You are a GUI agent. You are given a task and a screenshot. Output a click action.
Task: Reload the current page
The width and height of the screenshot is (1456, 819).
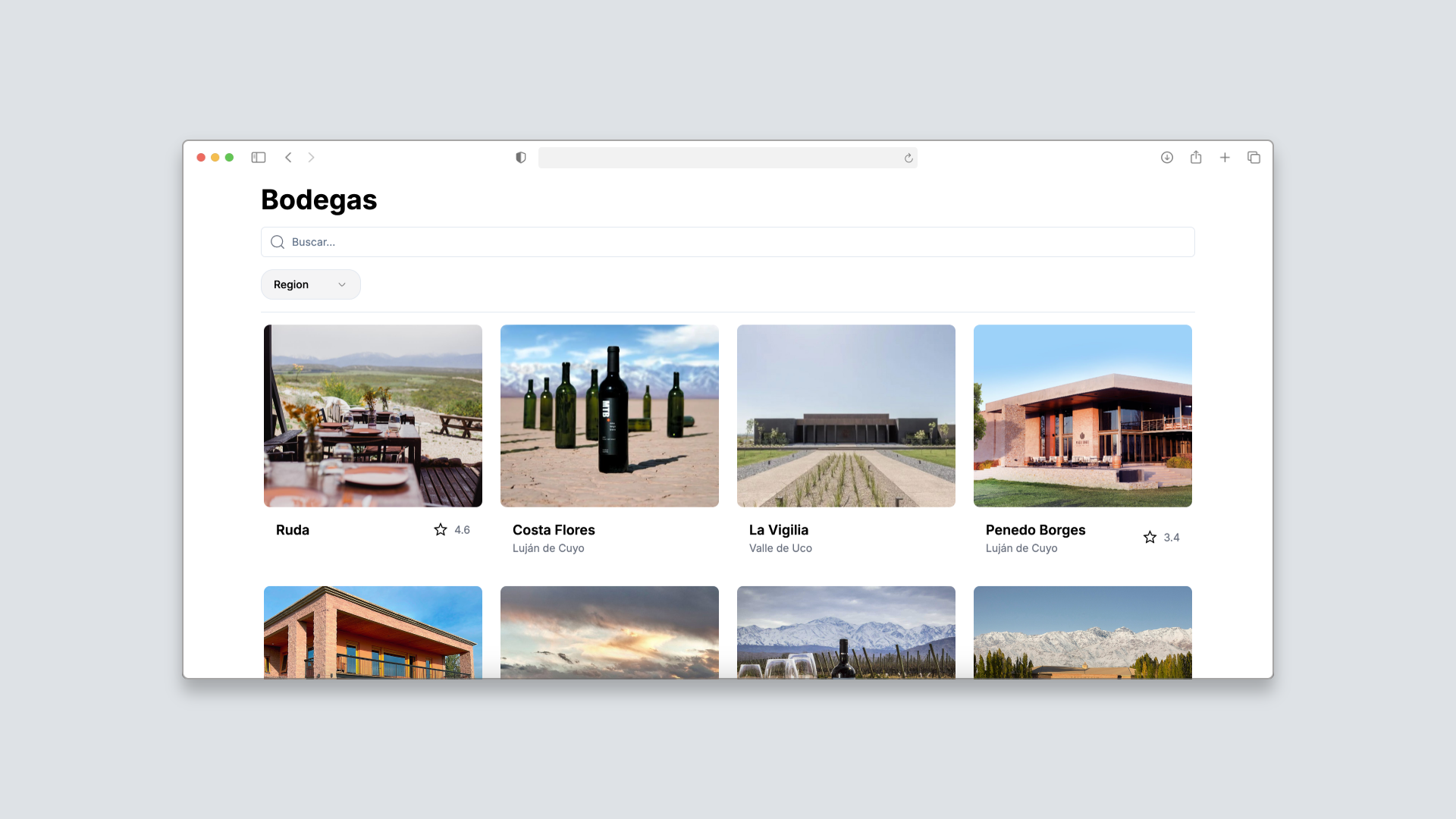tap(908, 158)
